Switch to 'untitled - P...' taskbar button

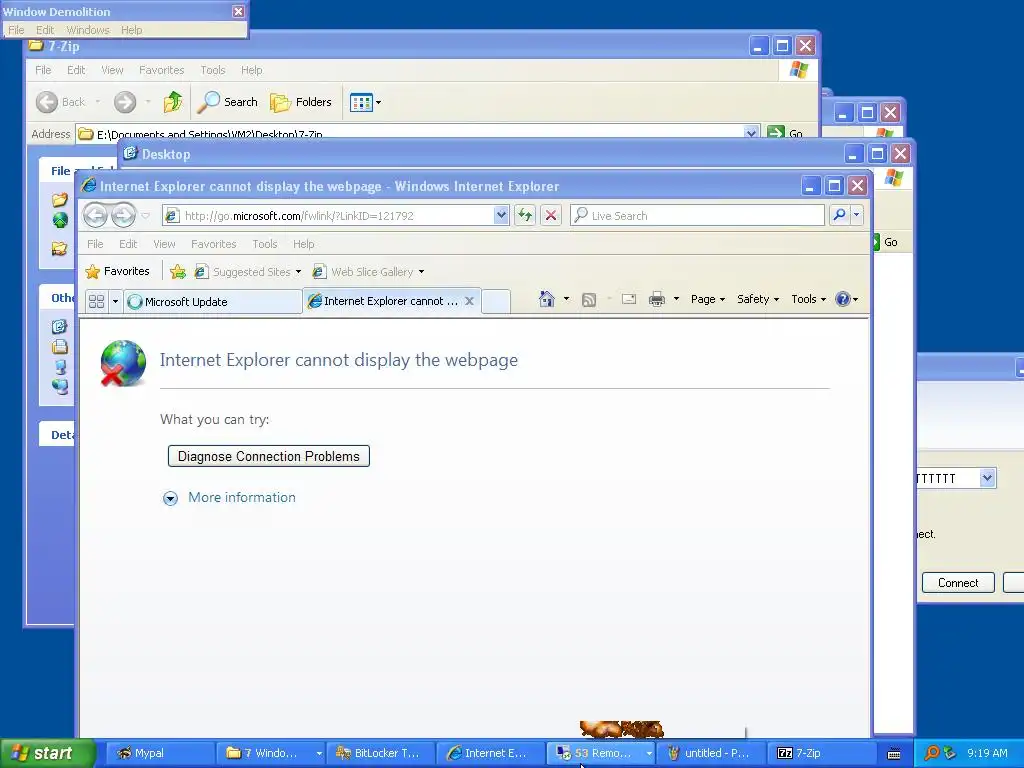[710, 753]
